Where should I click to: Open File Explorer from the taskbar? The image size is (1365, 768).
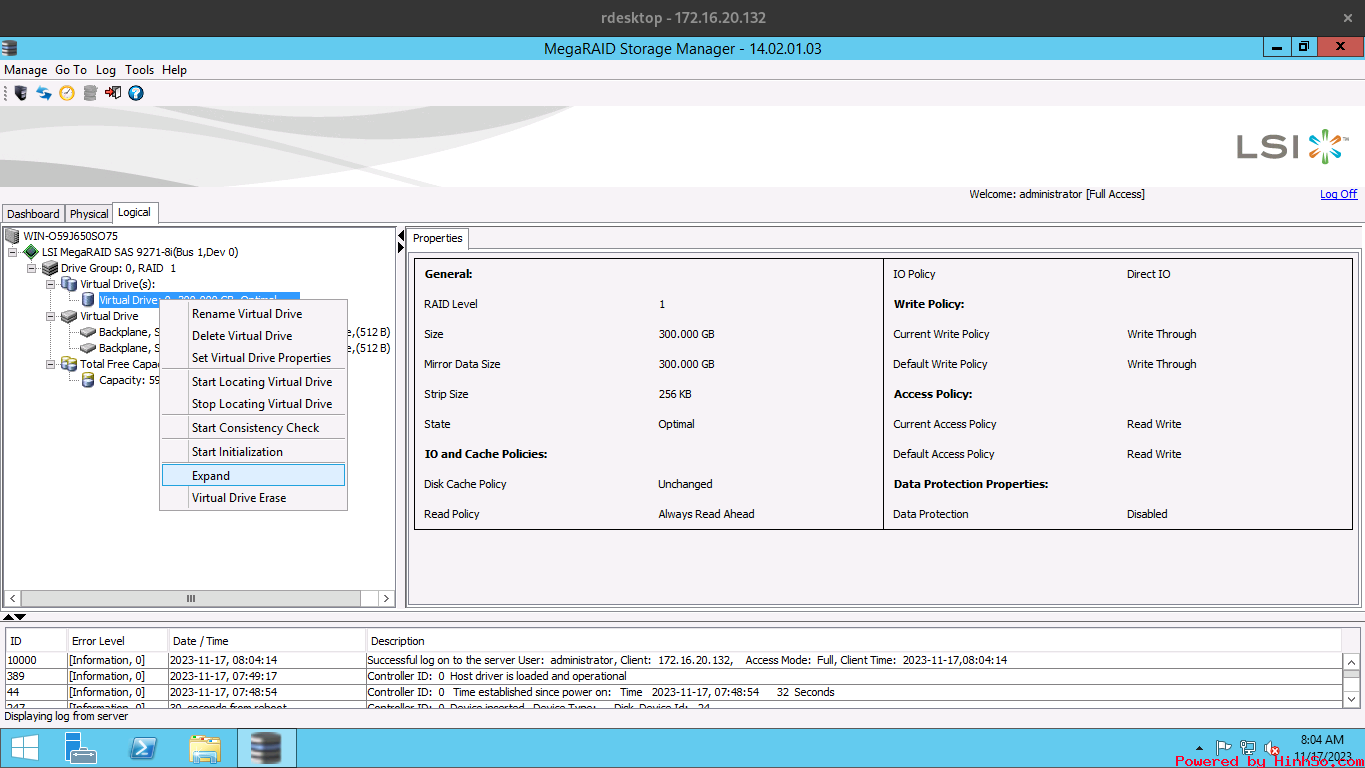click(205, 748)
